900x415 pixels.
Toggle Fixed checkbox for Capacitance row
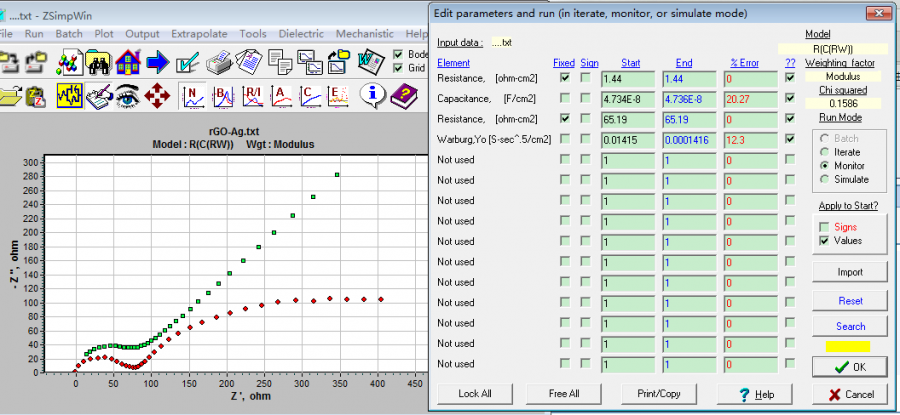[x=566, y=98]
